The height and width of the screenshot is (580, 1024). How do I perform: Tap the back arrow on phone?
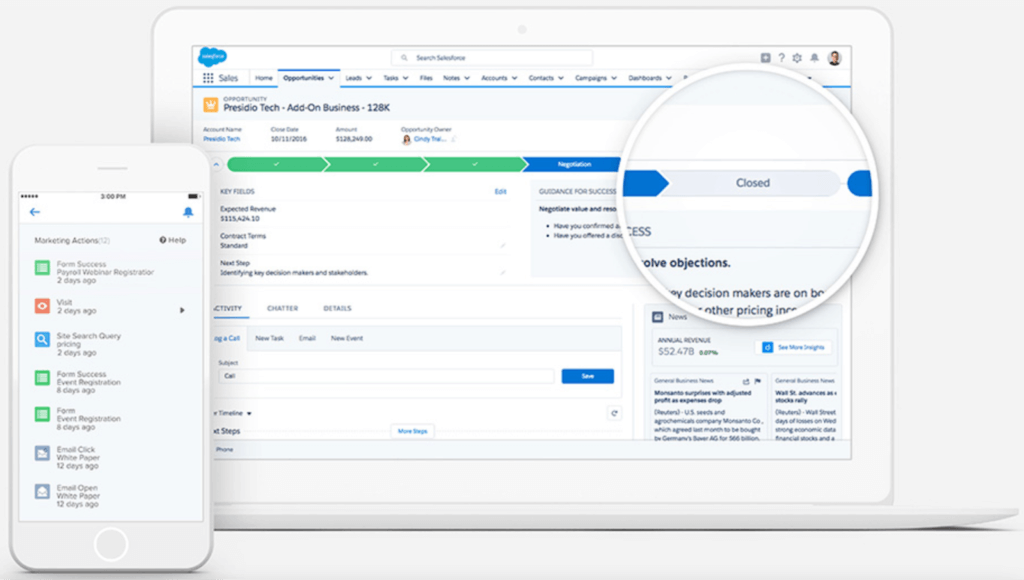coord(35,212)
